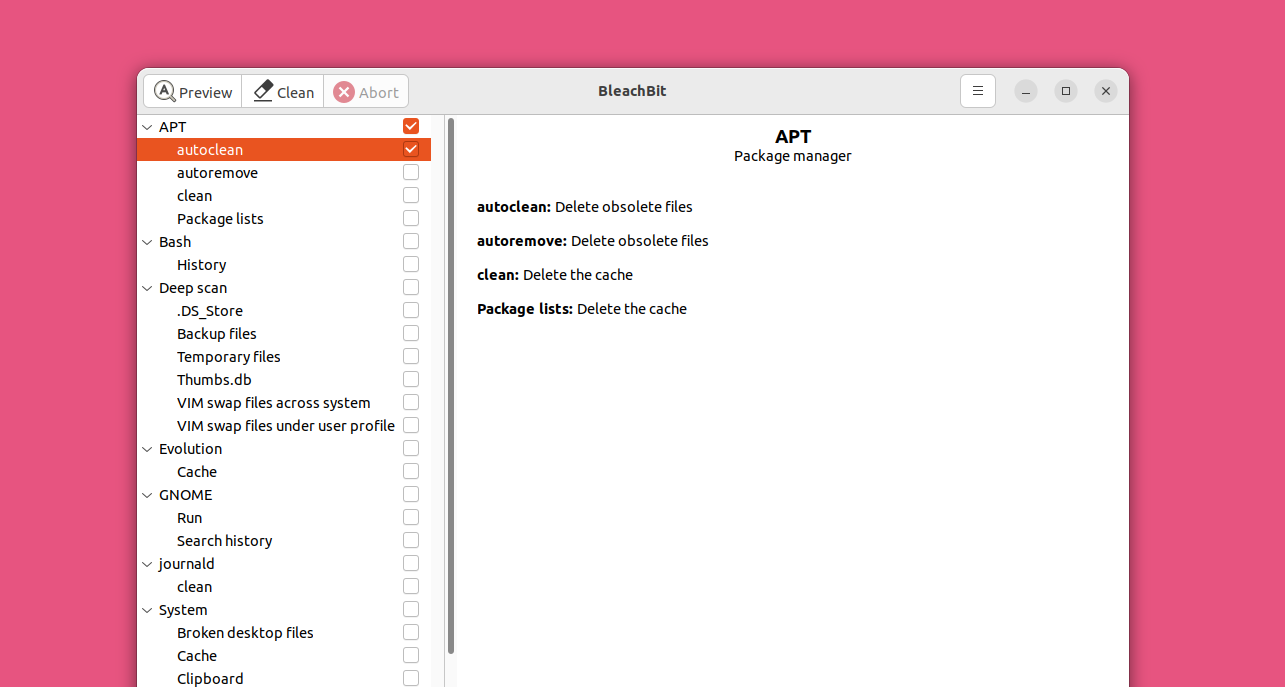Select the Thumbs.db entry
The width and height of the screenshot is (1285, 687).
pos(214,380)
